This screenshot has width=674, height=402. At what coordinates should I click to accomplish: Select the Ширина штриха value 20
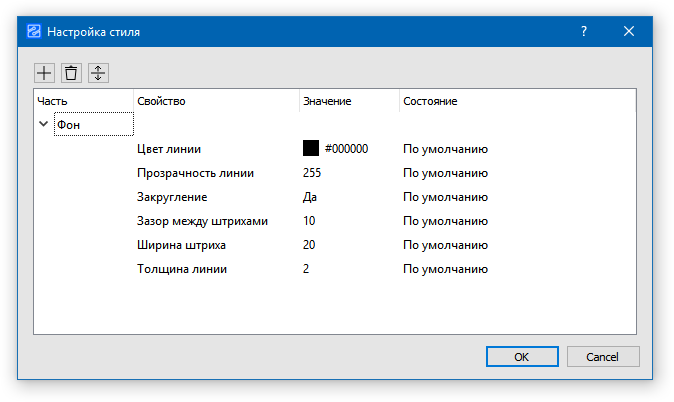[x=309, y=245]
